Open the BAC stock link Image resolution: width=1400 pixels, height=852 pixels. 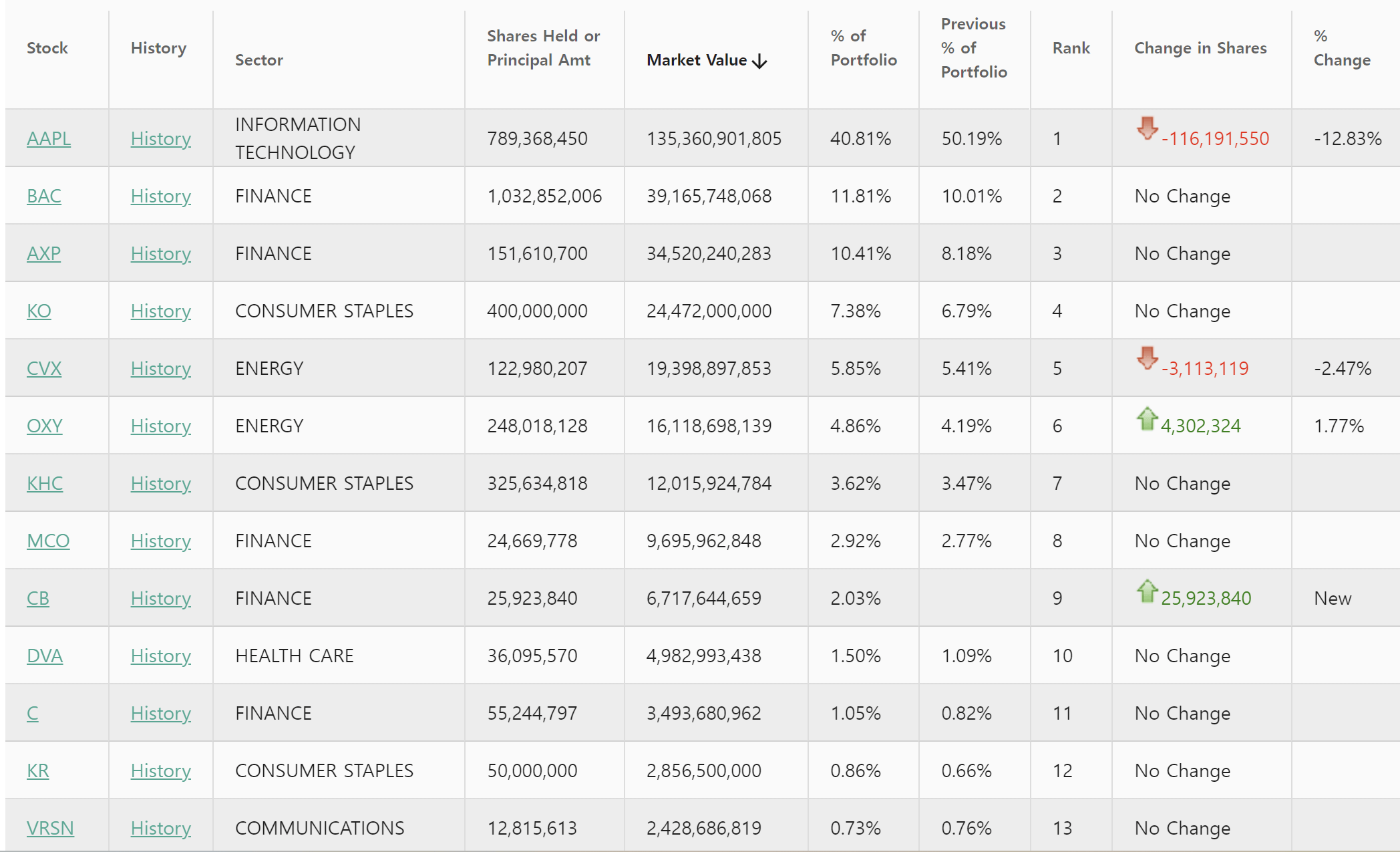[44, 196]
